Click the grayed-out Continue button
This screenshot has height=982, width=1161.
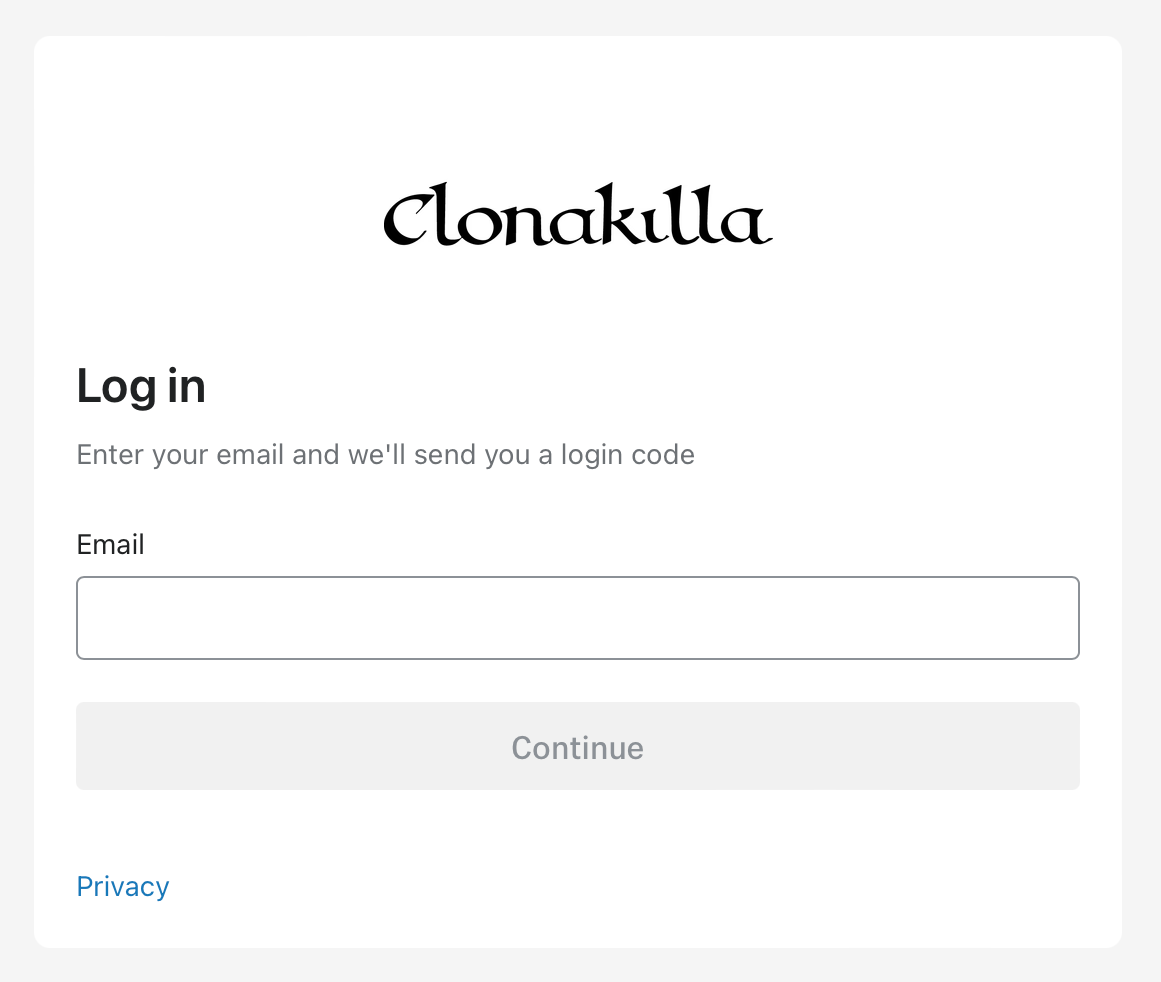pyautogui.click(x=578, y=747)
